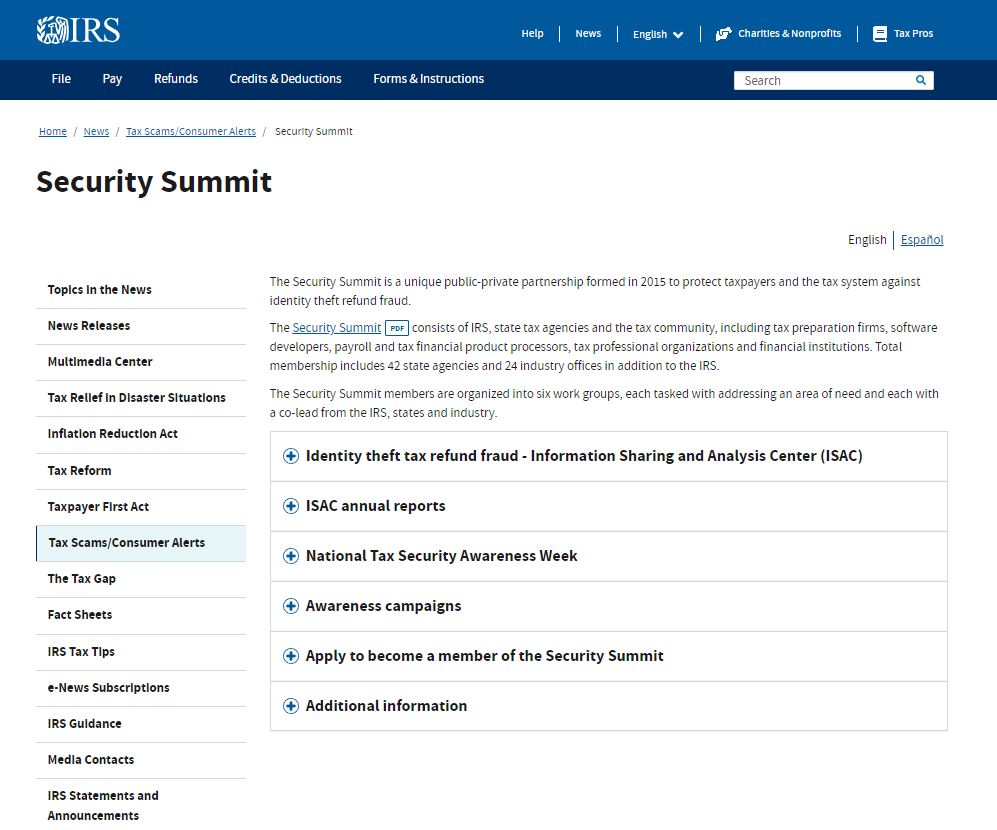Screen dimensions: 997x830
Task: Open Tax Relief in Disaster Situations
Action: [x=141, y=398]
